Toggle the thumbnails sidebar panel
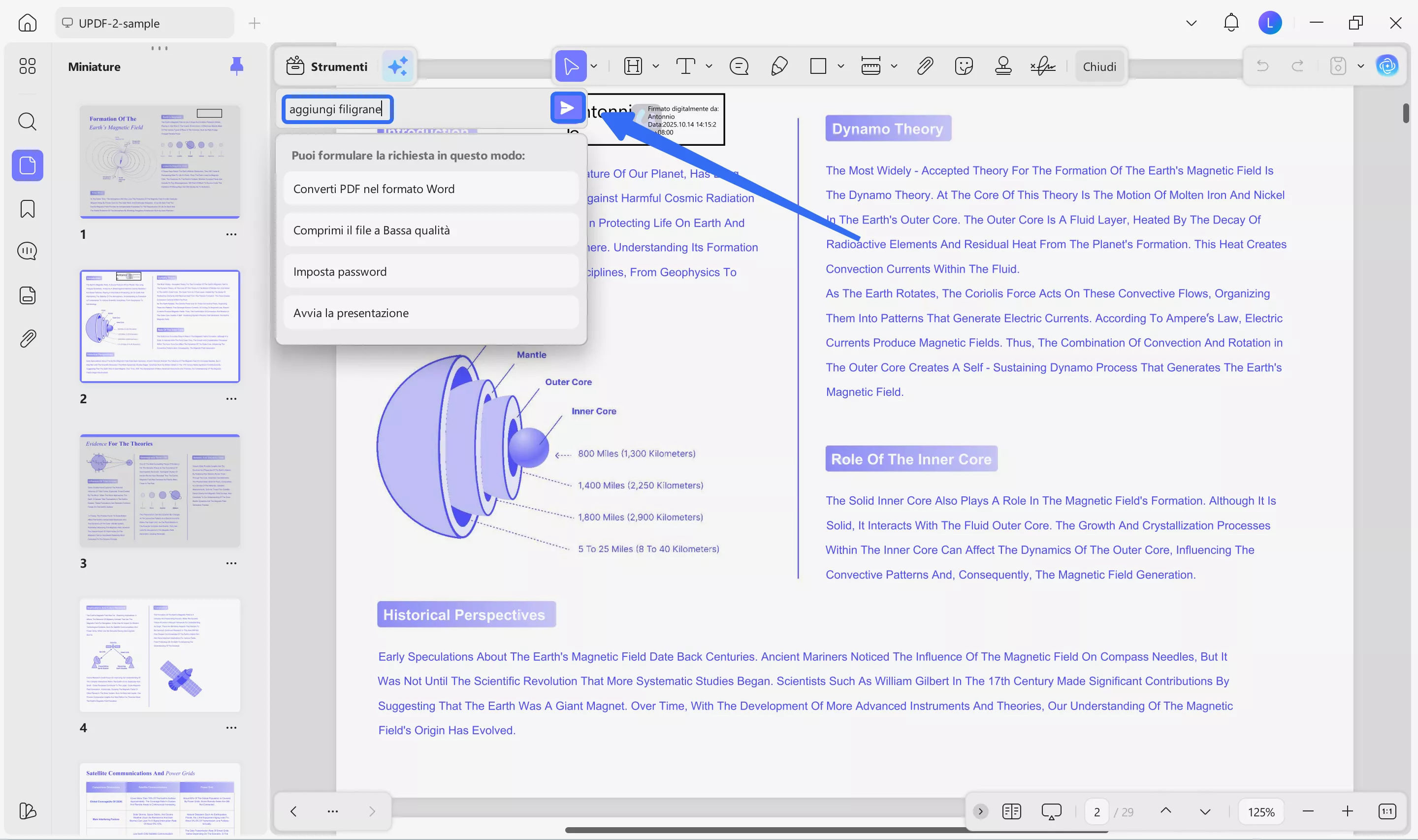Viewport: 1418px width, 840px height. [x=27, y=165]
